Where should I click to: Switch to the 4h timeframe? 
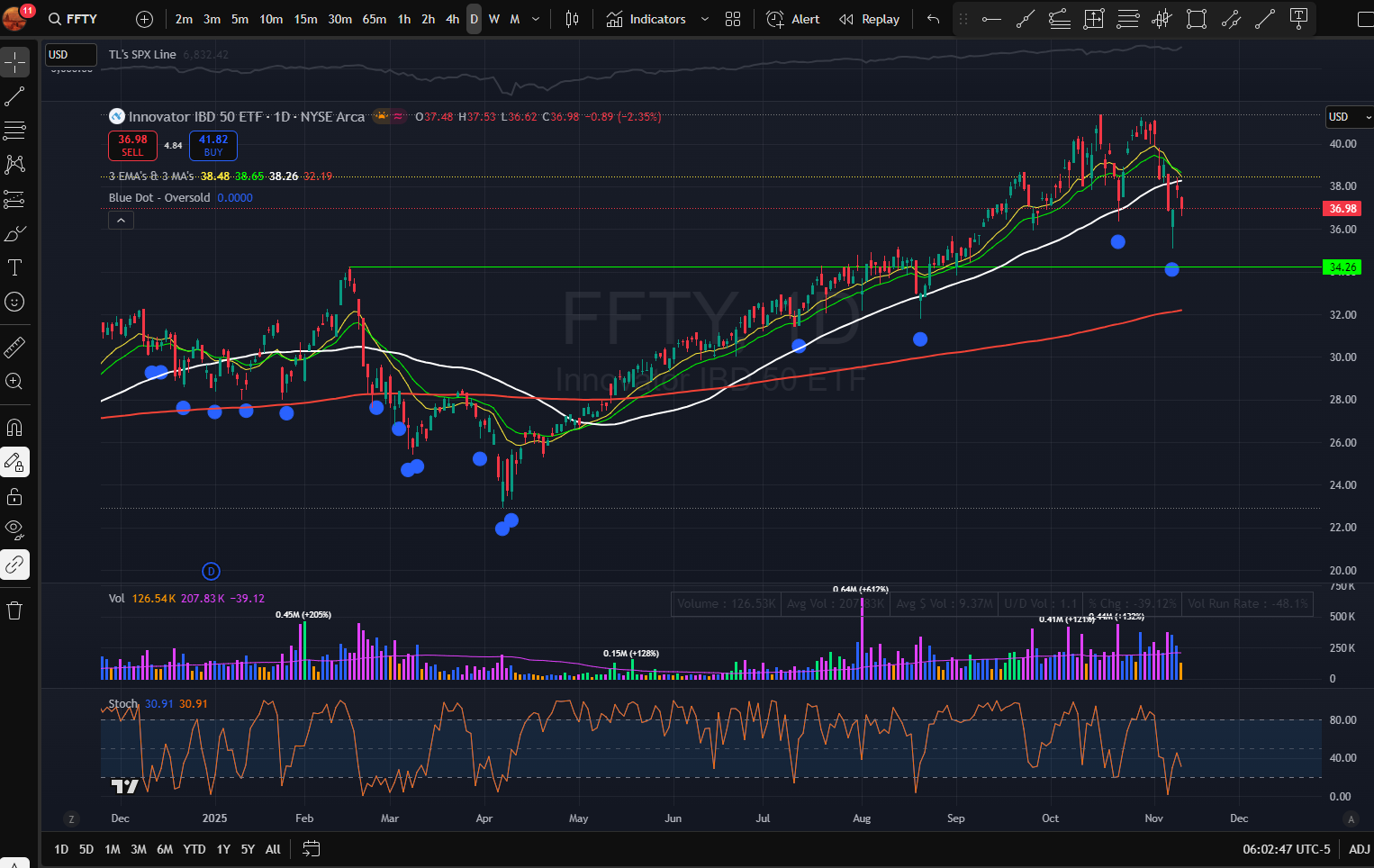tap(452, 19)
